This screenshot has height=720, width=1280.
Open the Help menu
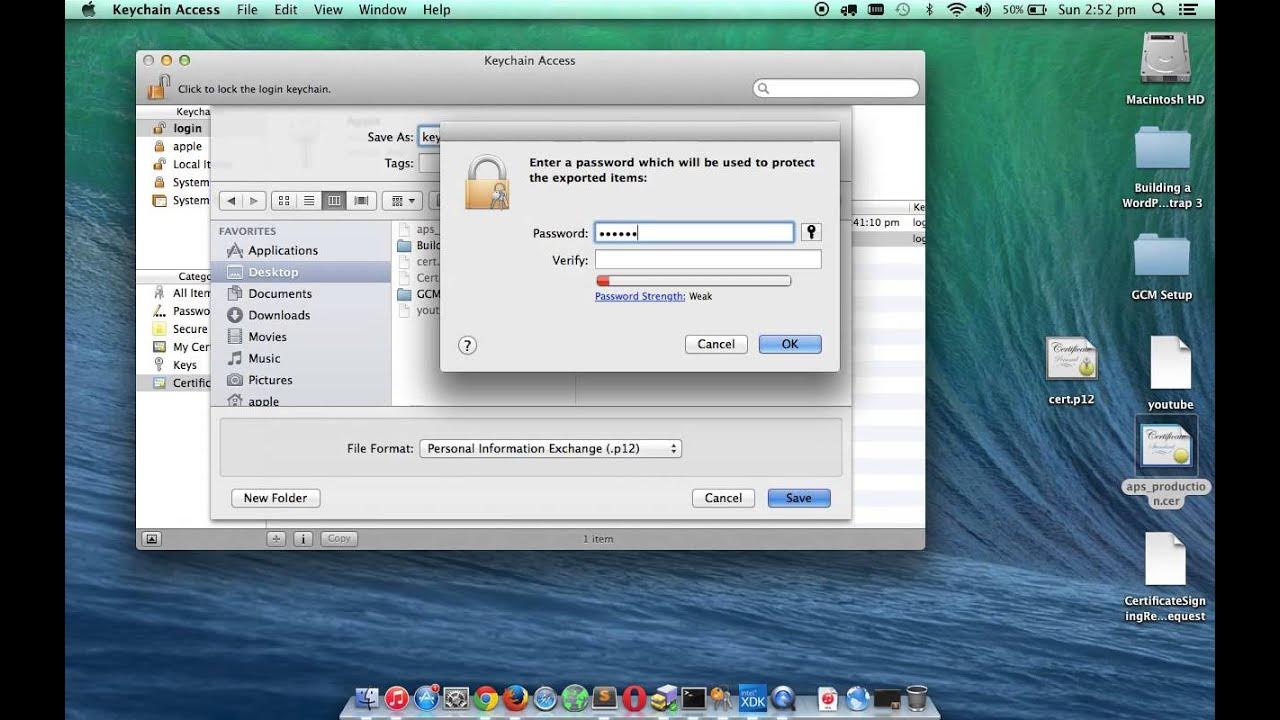[x=436, y=10]
